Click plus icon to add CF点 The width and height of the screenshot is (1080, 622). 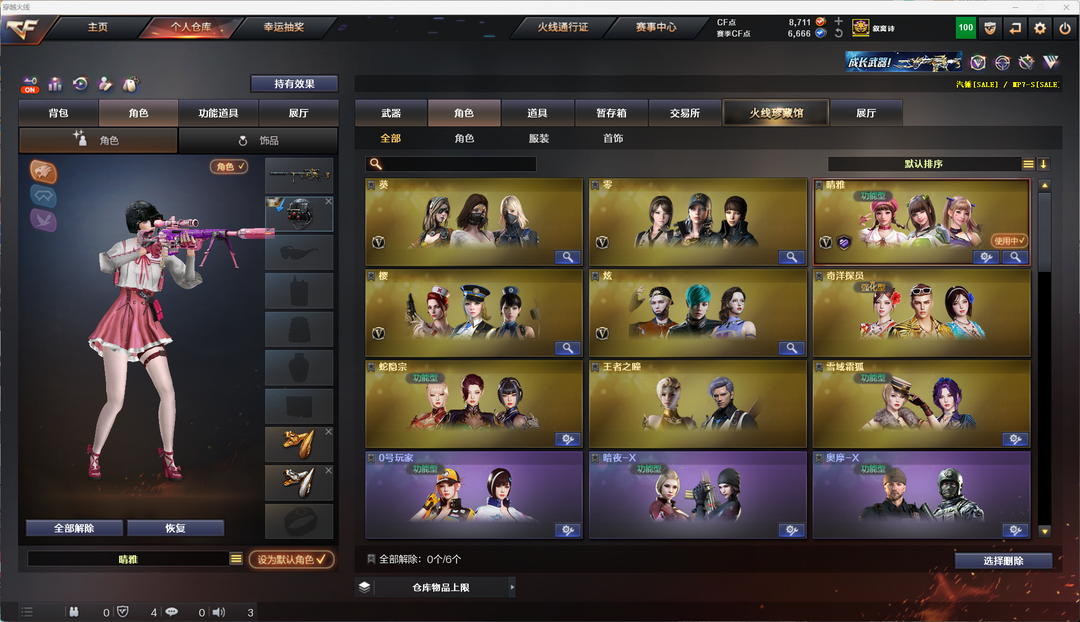(x=838, y=21)
